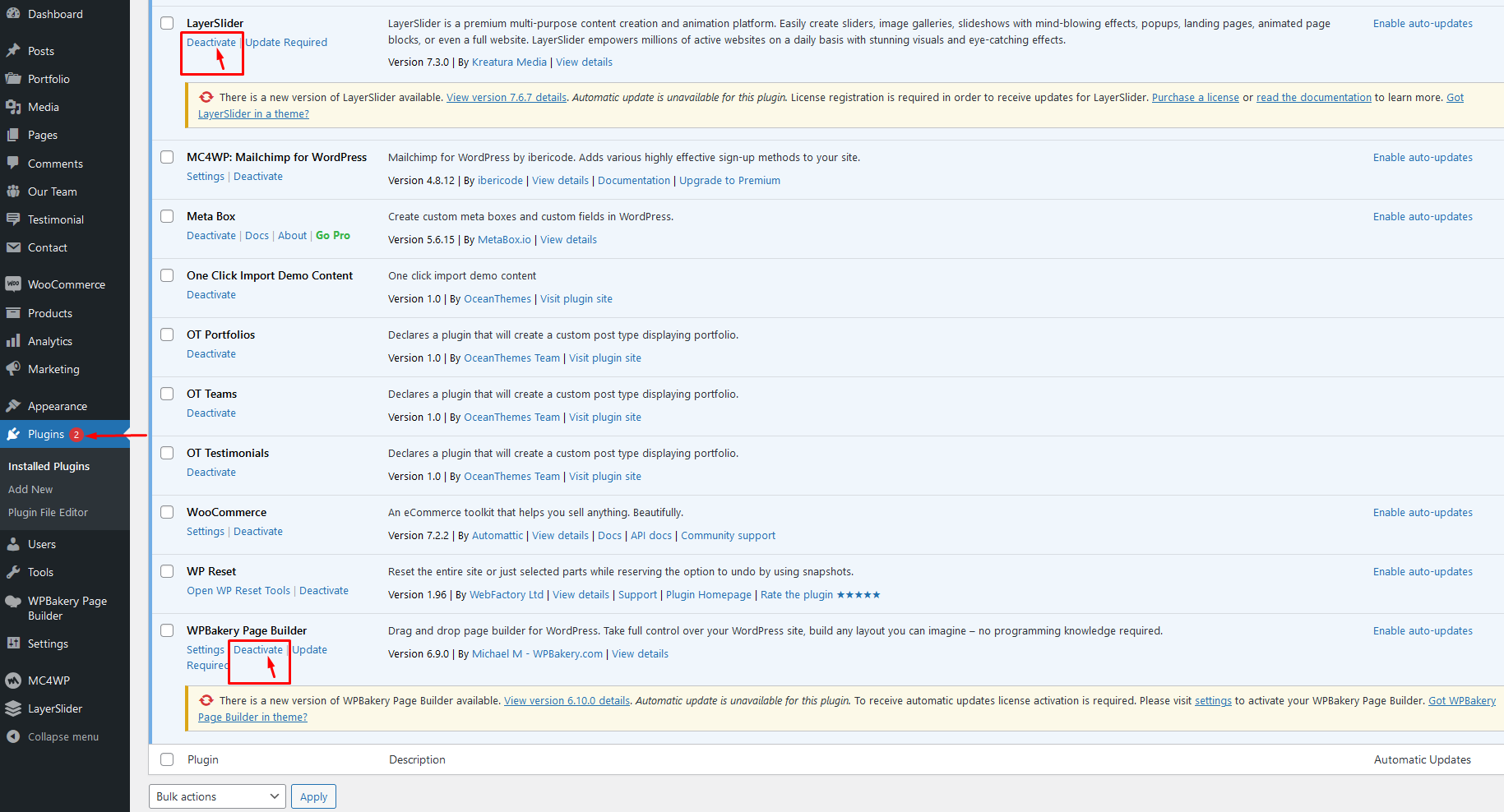This screenshot has height=812, width=1504.
Task: Click the Plugins plug icon
Action: pyautogui.click(x=13, y=434)
